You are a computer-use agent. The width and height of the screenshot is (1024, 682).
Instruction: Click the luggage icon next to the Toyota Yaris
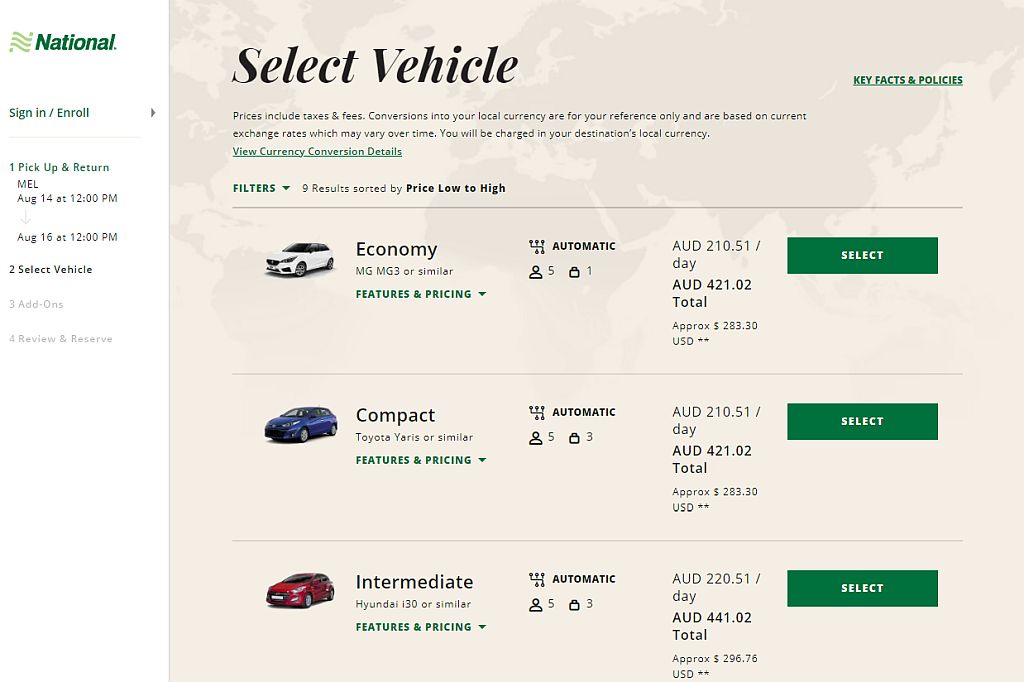click(x=575, y=437)
